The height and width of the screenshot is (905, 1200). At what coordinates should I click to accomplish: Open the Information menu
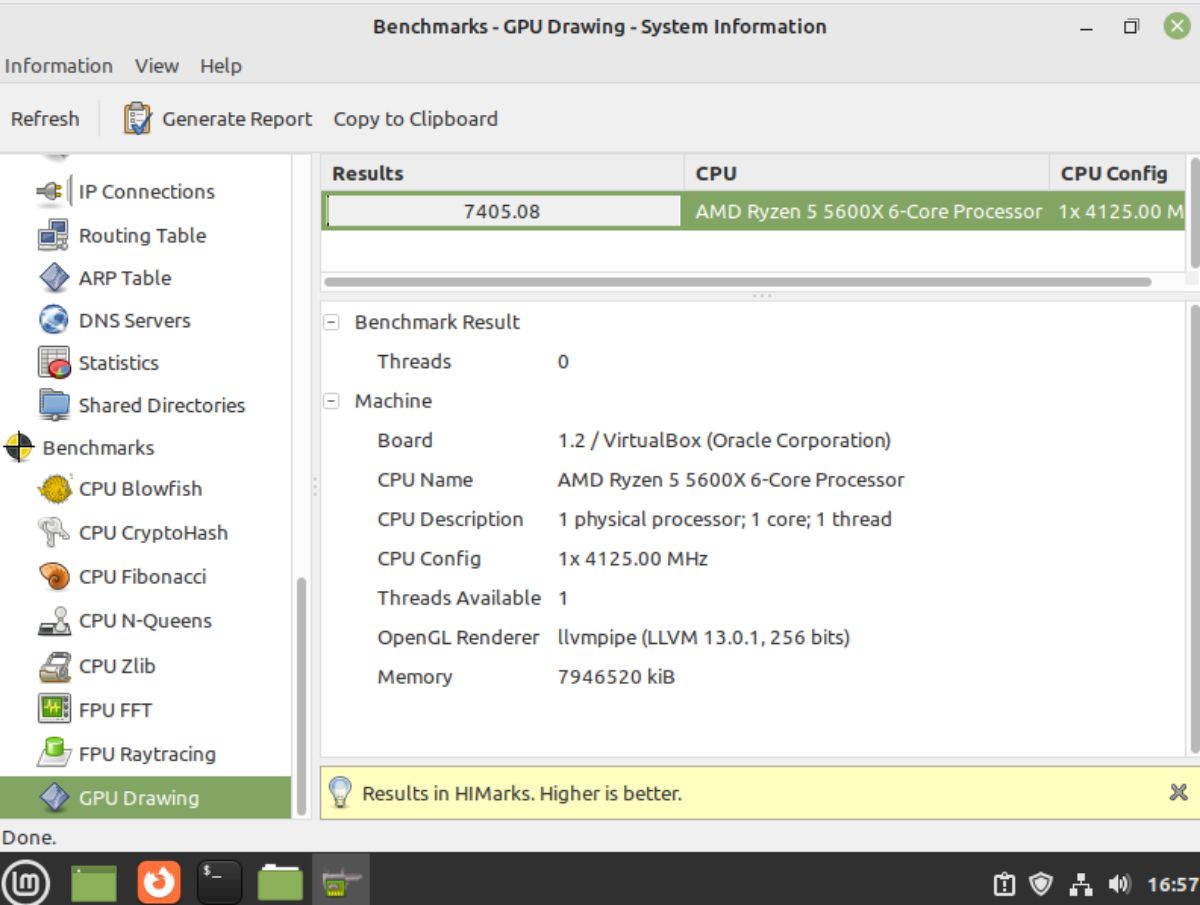tap(59, 66)
